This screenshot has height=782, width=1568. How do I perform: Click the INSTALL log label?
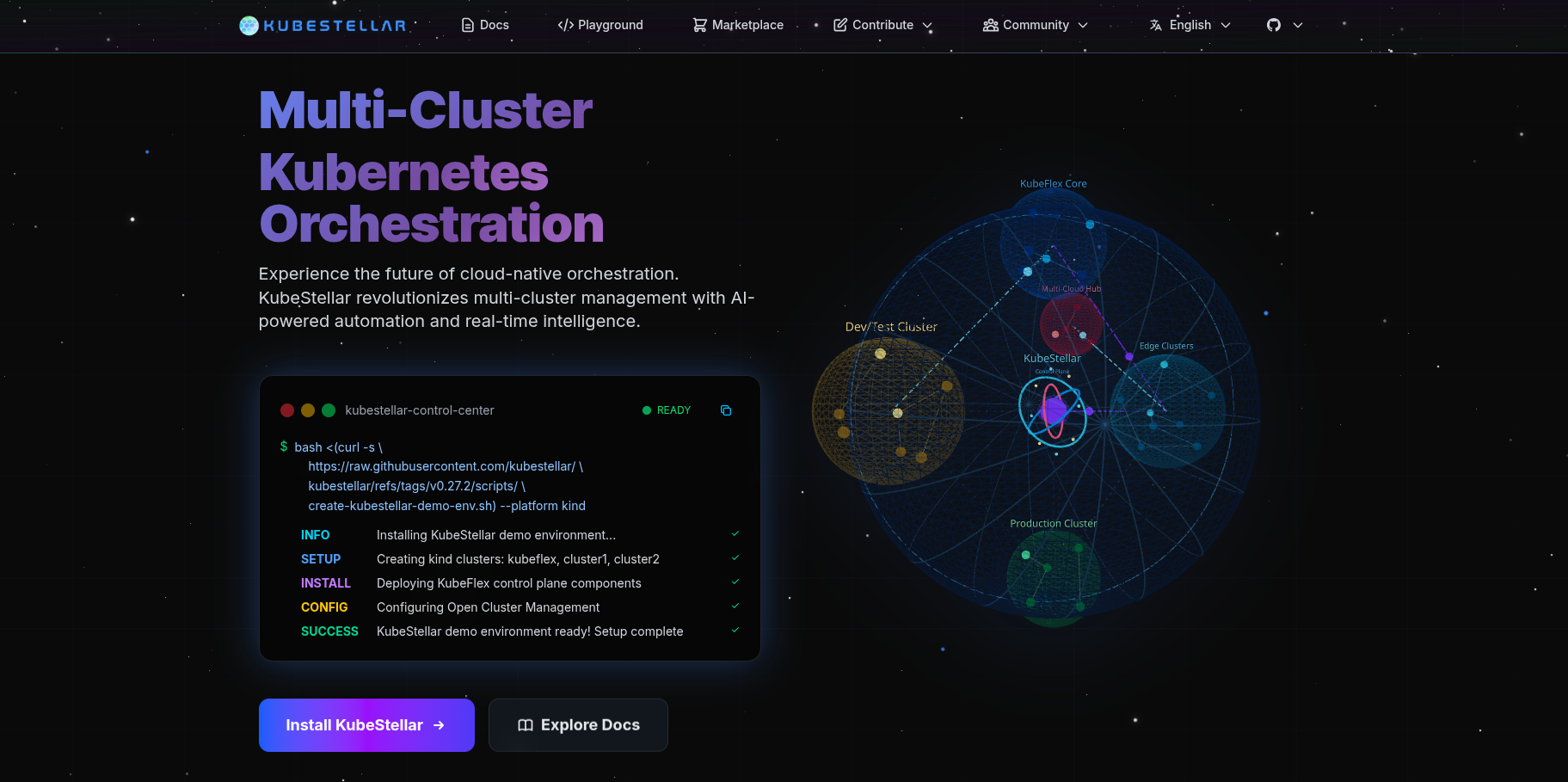pos(326,583)
